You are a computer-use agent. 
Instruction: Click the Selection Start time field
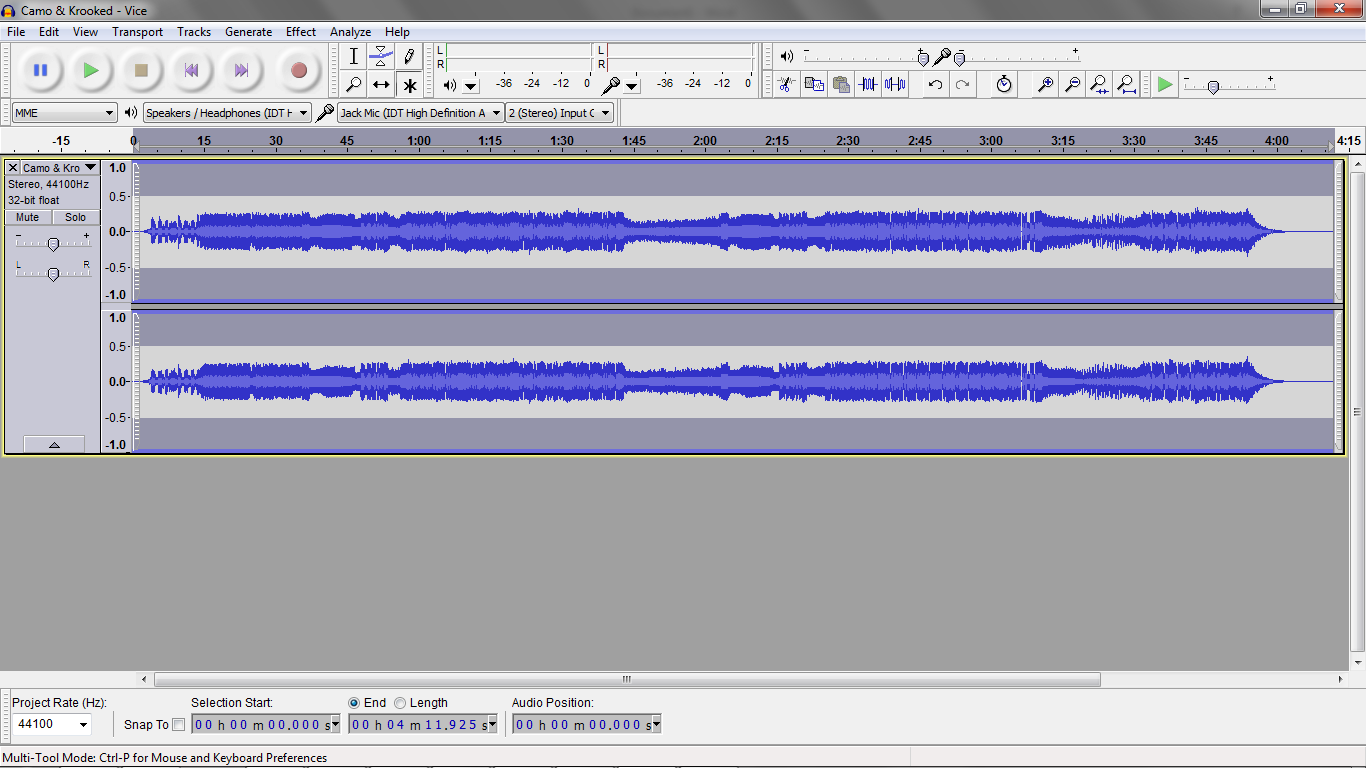[x=260, y=724]
